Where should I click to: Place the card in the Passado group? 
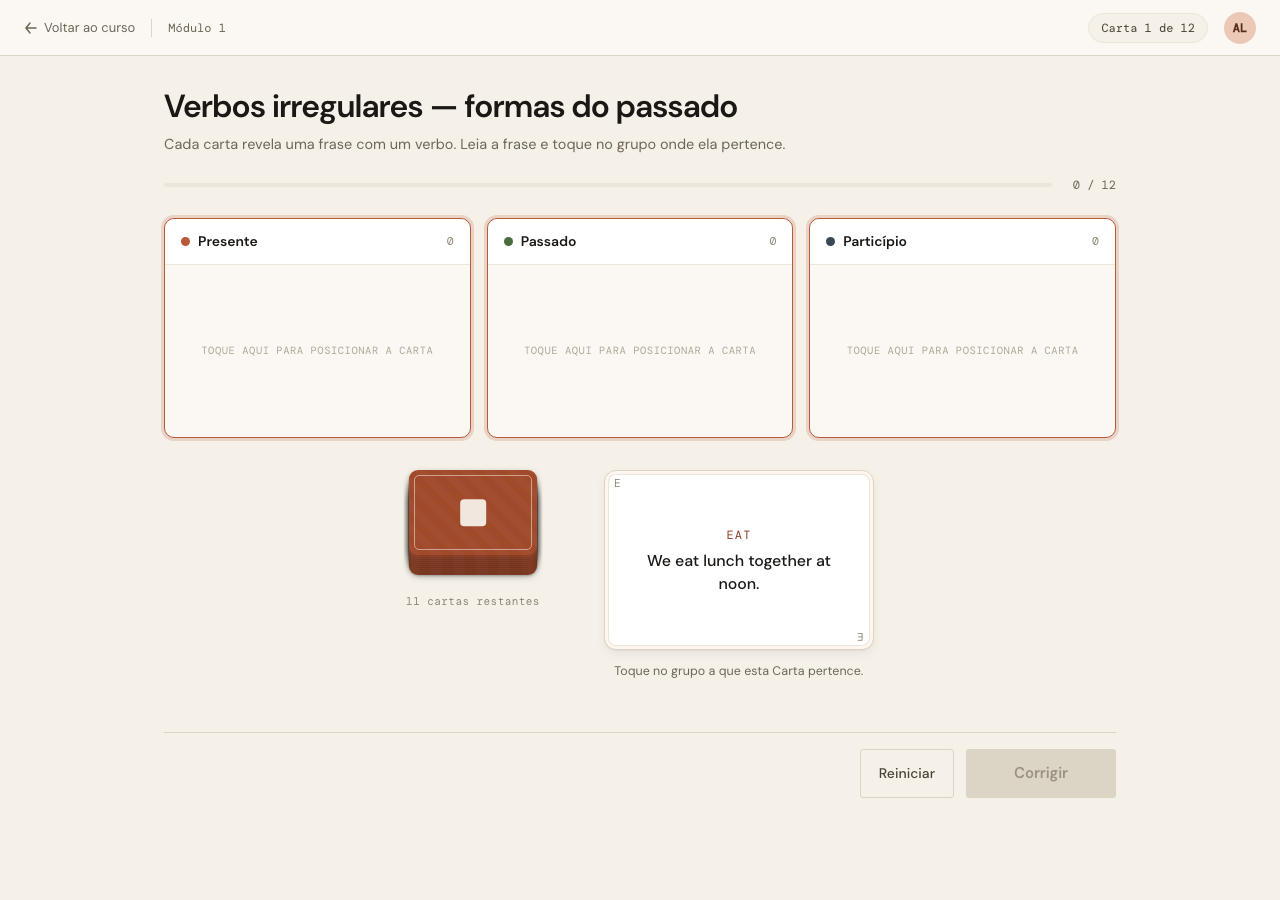coord(640,328)
